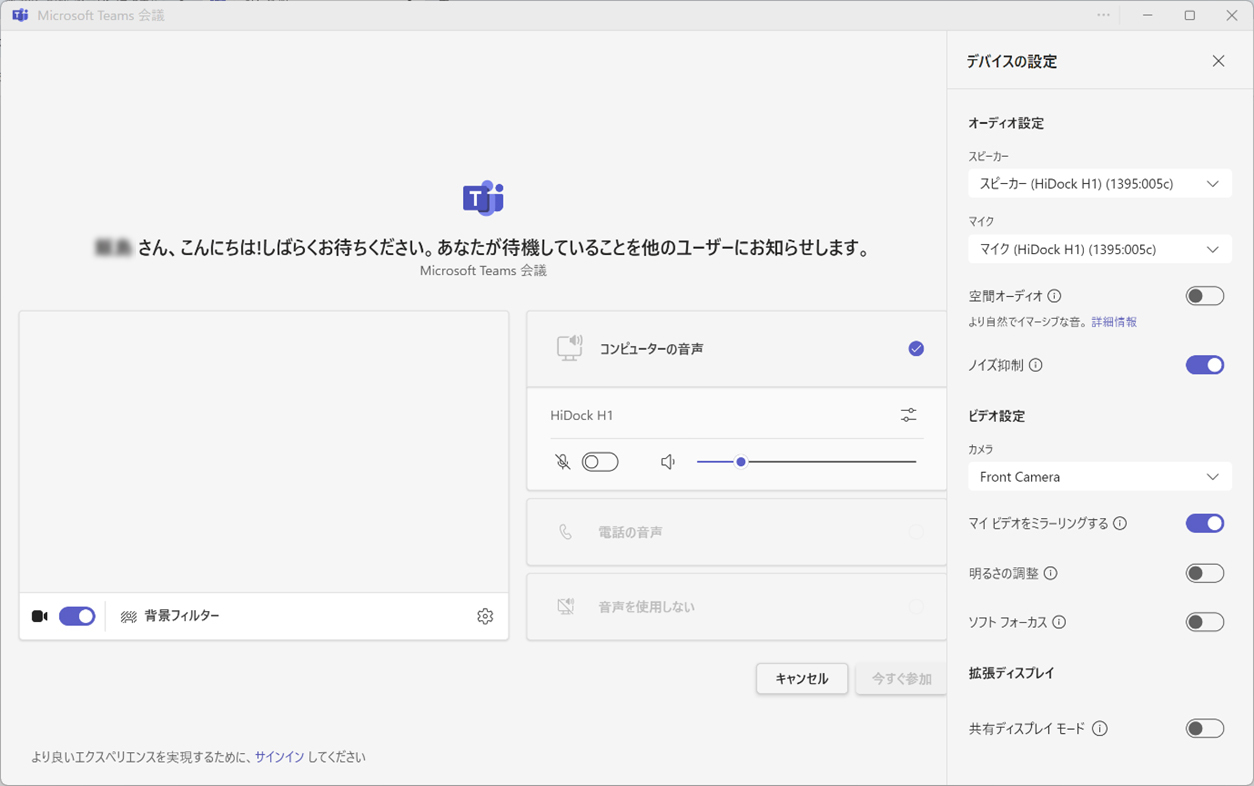Image resolution: width=1254 pixels, height=786 pixels.
Task: Turn on 共有ディスプレイ モード toggle
Action: tap(1205, 729)
